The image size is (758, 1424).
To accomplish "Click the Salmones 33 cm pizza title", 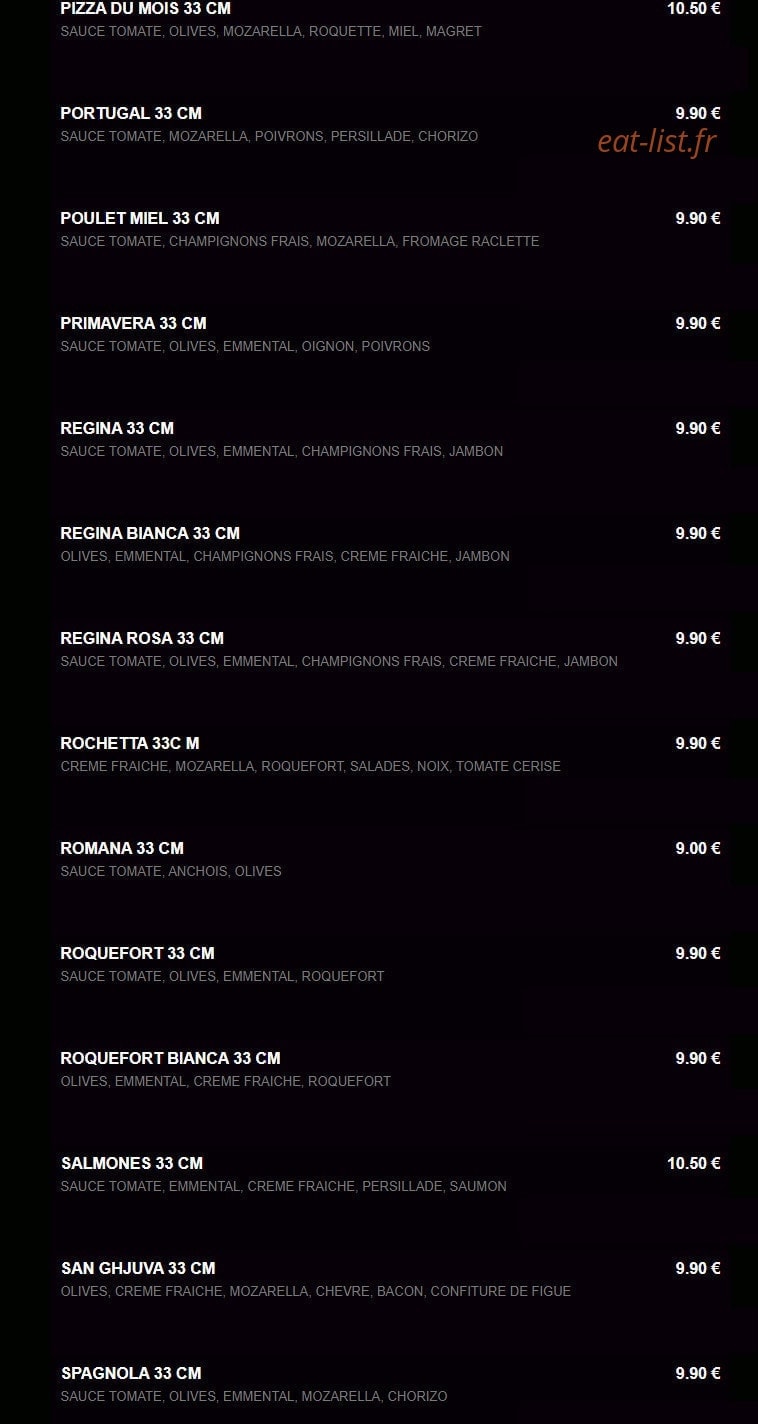I will click(132, 1163).
